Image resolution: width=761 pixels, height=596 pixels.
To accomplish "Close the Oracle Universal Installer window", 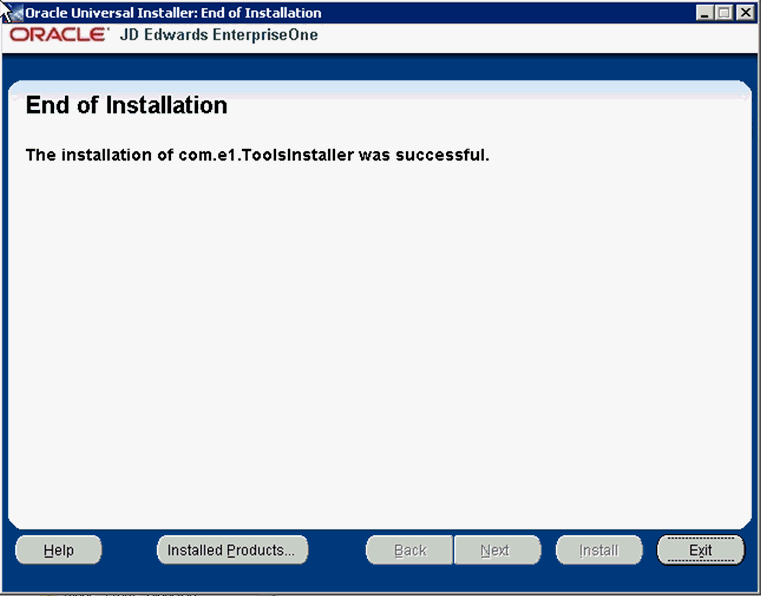I will [745, 13].
